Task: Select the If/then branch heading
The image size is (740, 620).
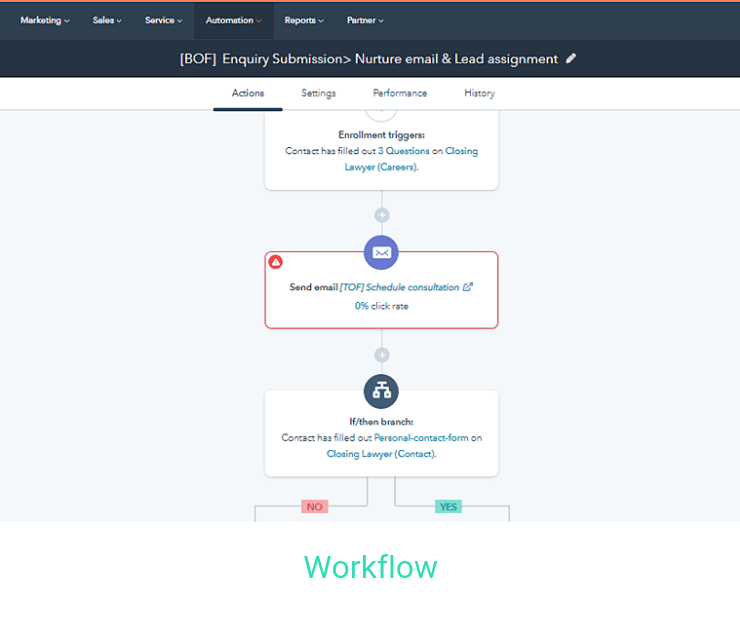Action: [x=381, y=422]
